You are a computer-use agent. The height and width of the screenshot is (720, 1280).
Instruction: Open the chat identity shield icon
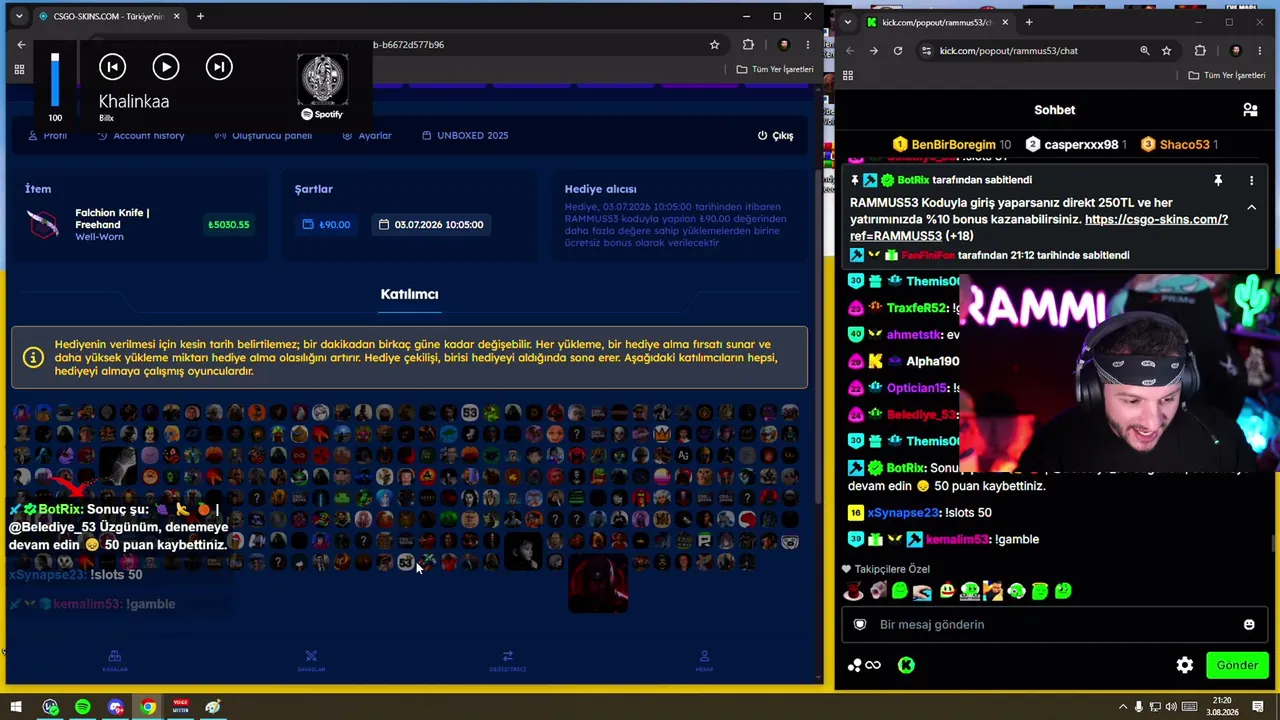(860, 624)
